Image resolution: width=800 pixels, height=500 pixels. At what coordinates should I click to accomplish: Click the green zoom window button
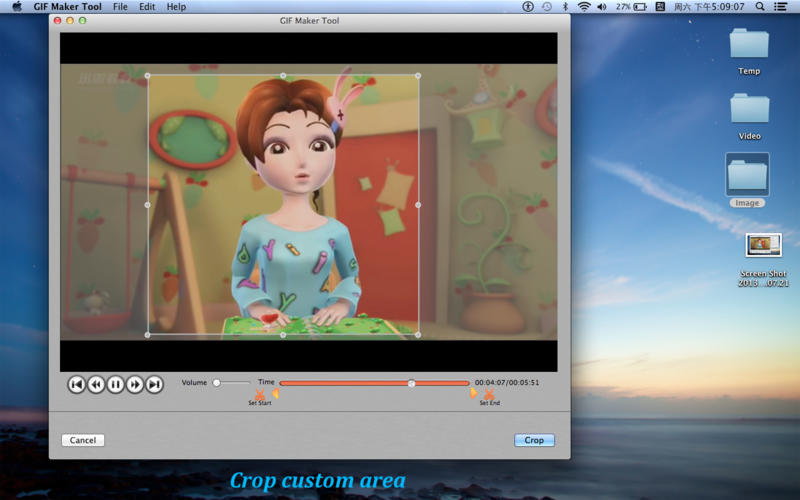pyautogui.click(x=82, y=20)
